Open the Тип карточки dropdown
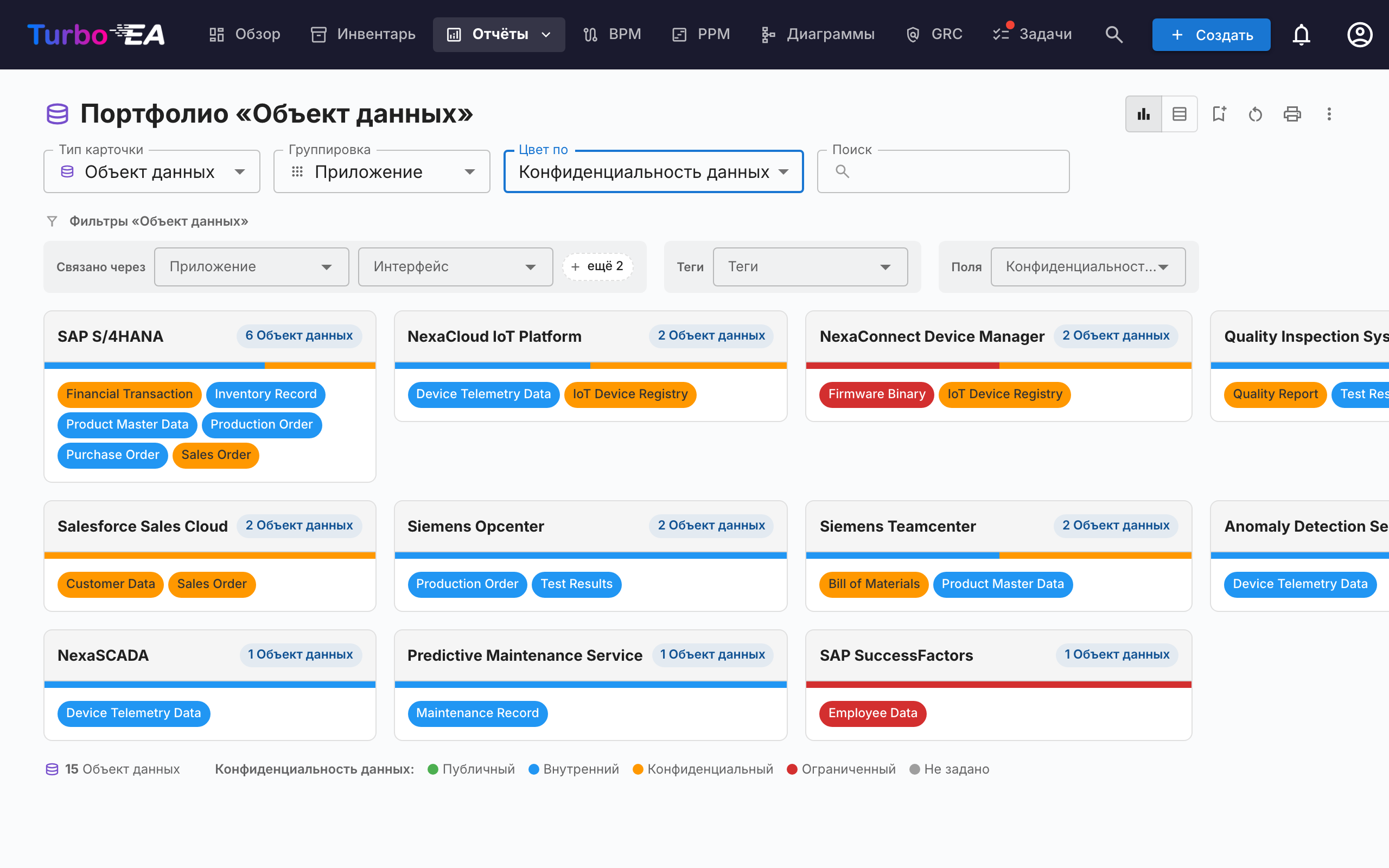This screenshot has width=1389, height=868. [152, 171]
